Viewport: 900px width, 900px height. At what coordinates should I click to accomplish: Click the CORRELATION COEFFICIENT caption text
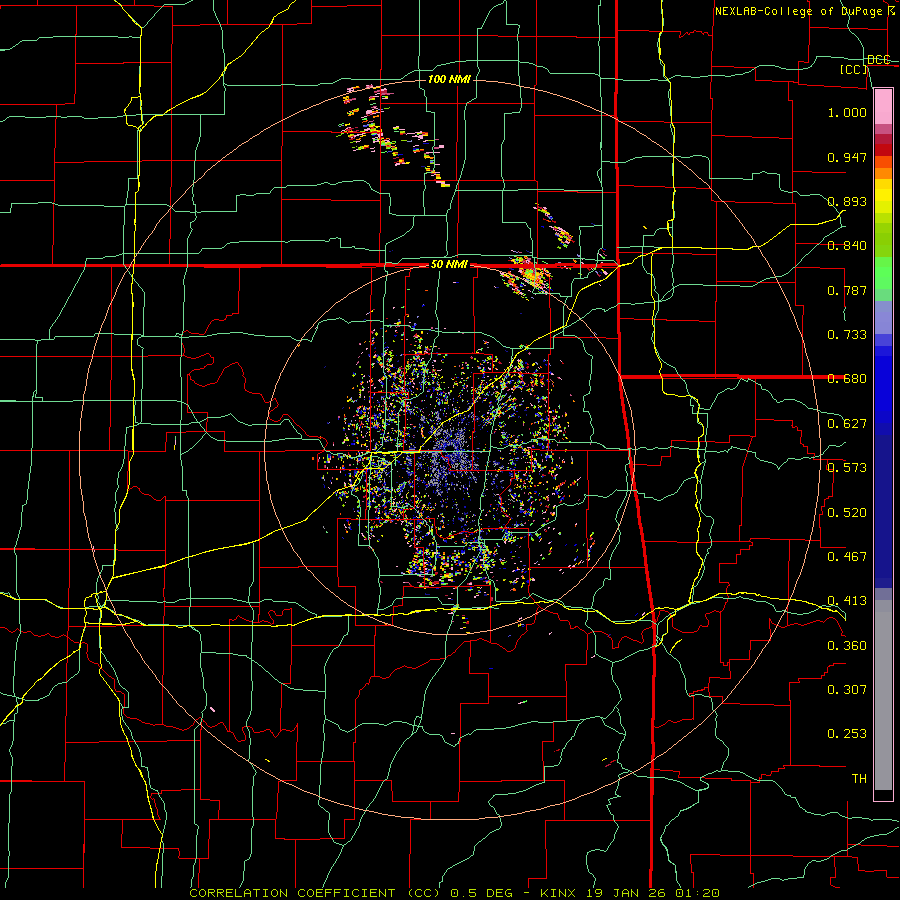[x=292, y=893]
